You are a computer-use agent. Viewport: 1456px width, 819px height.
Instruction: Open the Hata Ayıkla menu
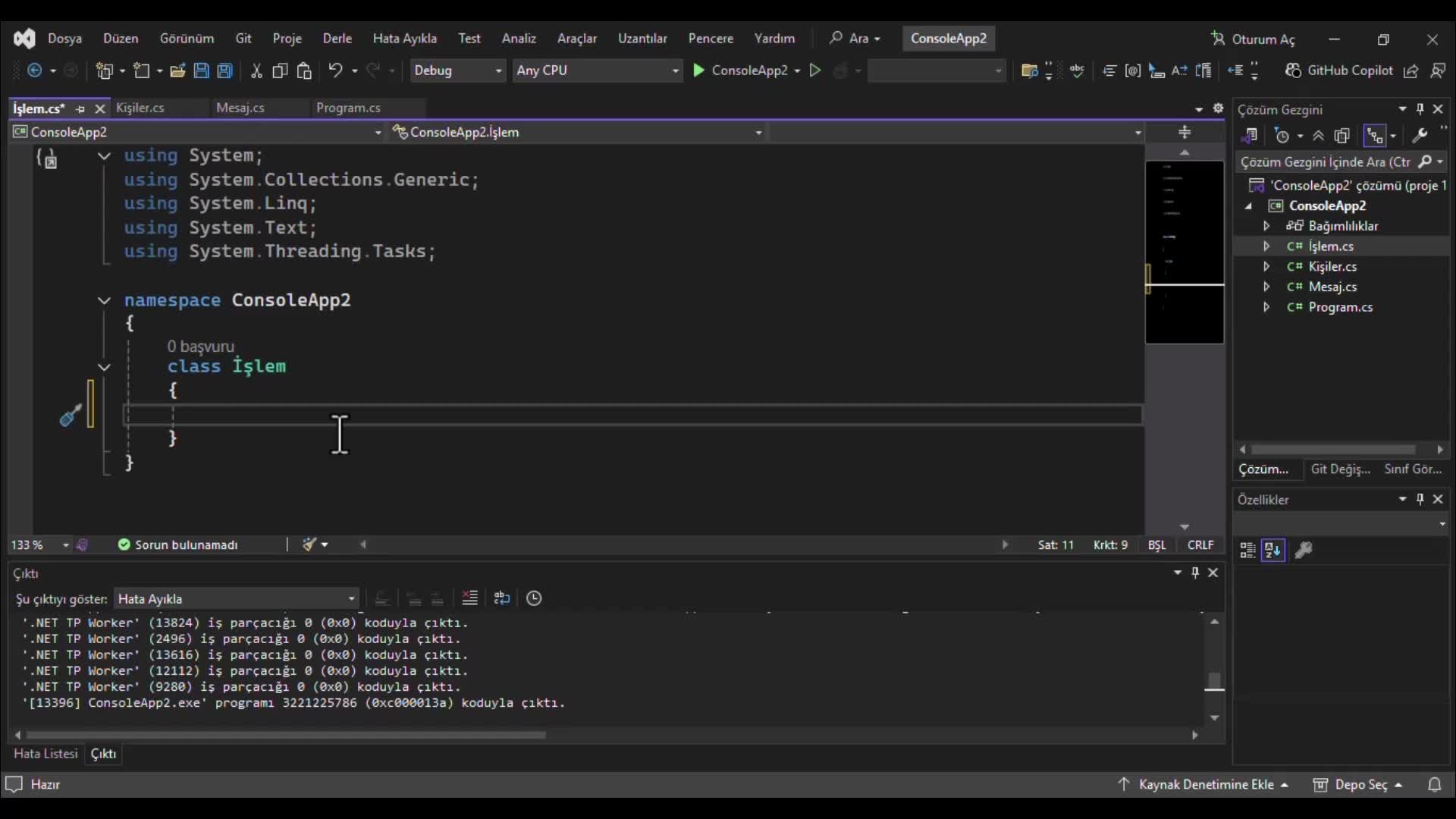click(x=404, y=39)
